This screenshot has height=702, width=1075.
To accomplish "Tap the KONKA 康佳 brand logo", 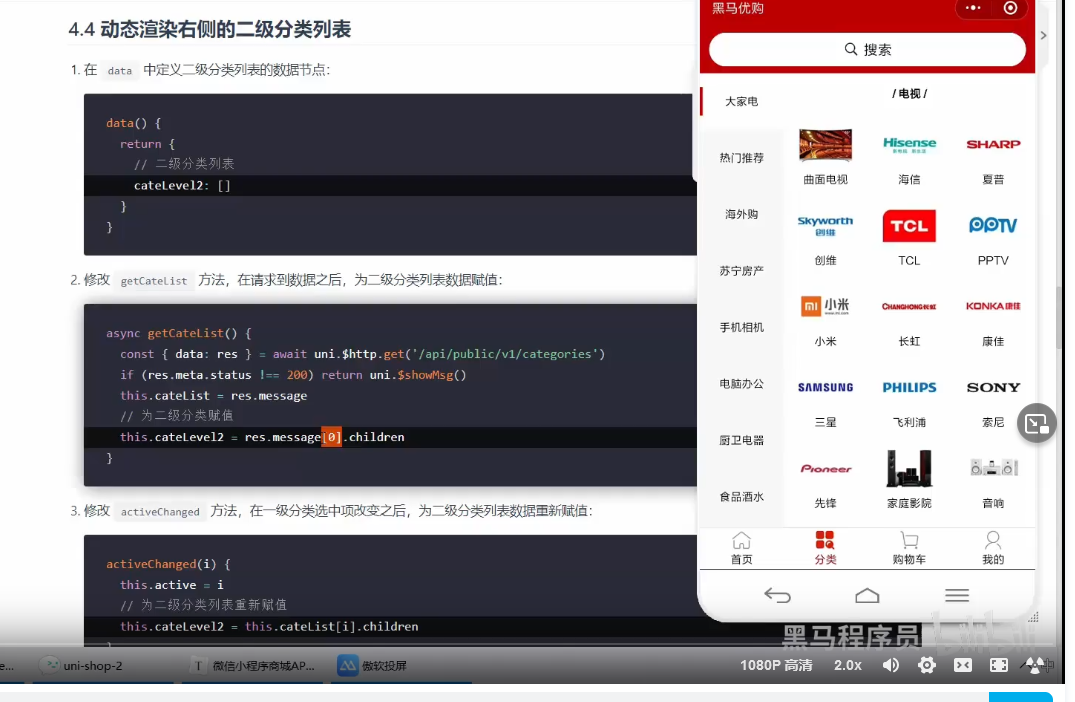I will tap(993, 306).
